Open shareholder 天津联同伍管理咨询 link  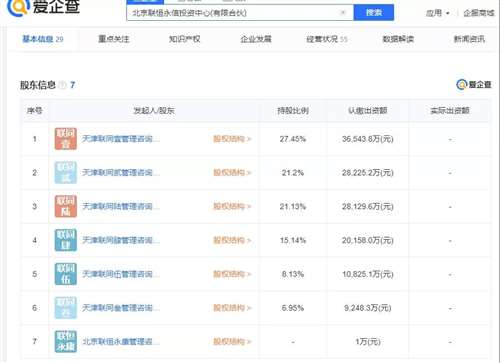121,274
